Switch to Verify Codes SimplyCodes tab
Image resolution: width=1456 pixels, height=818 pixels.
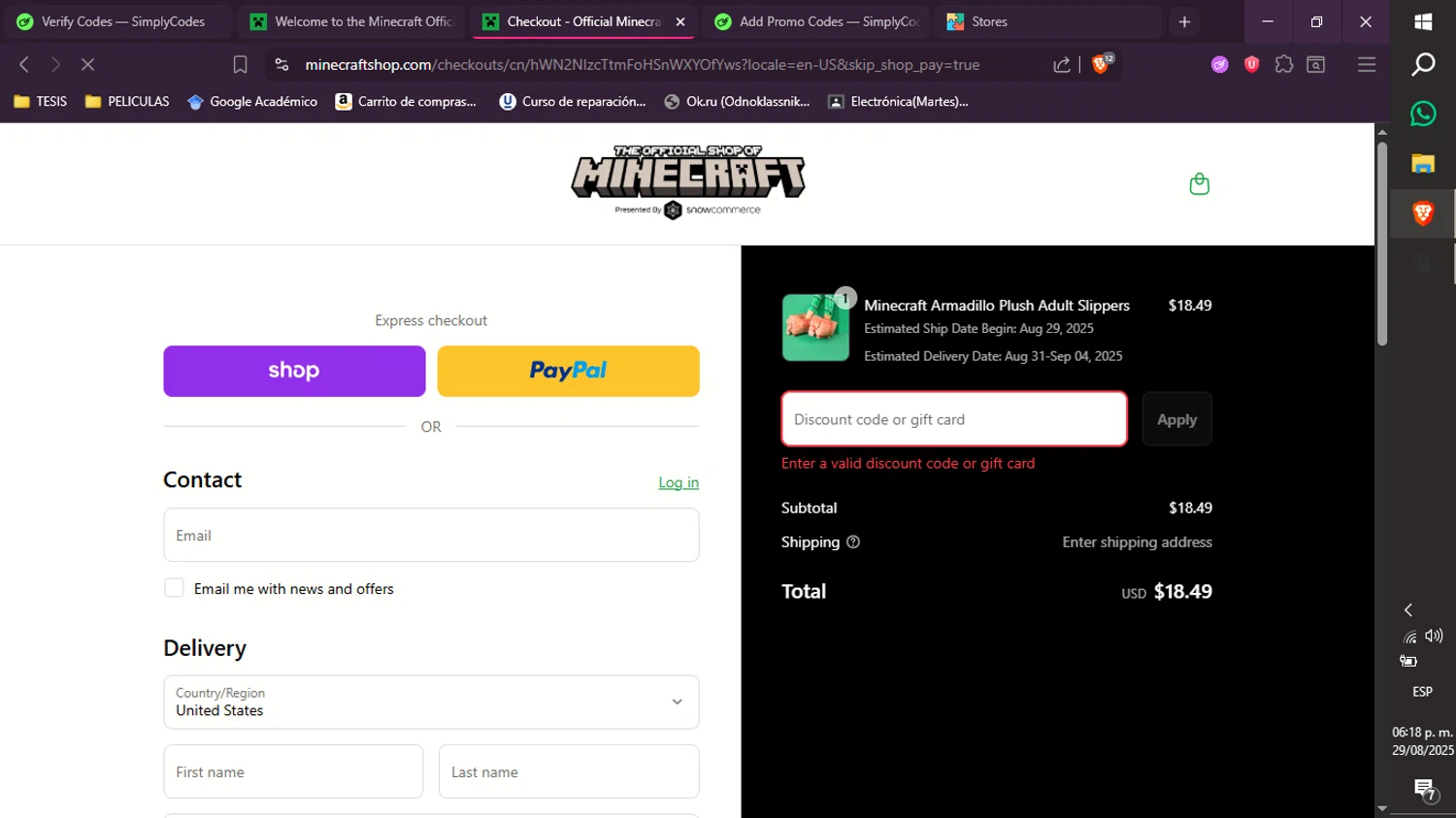pyautogui.click(x=118, y=21)
